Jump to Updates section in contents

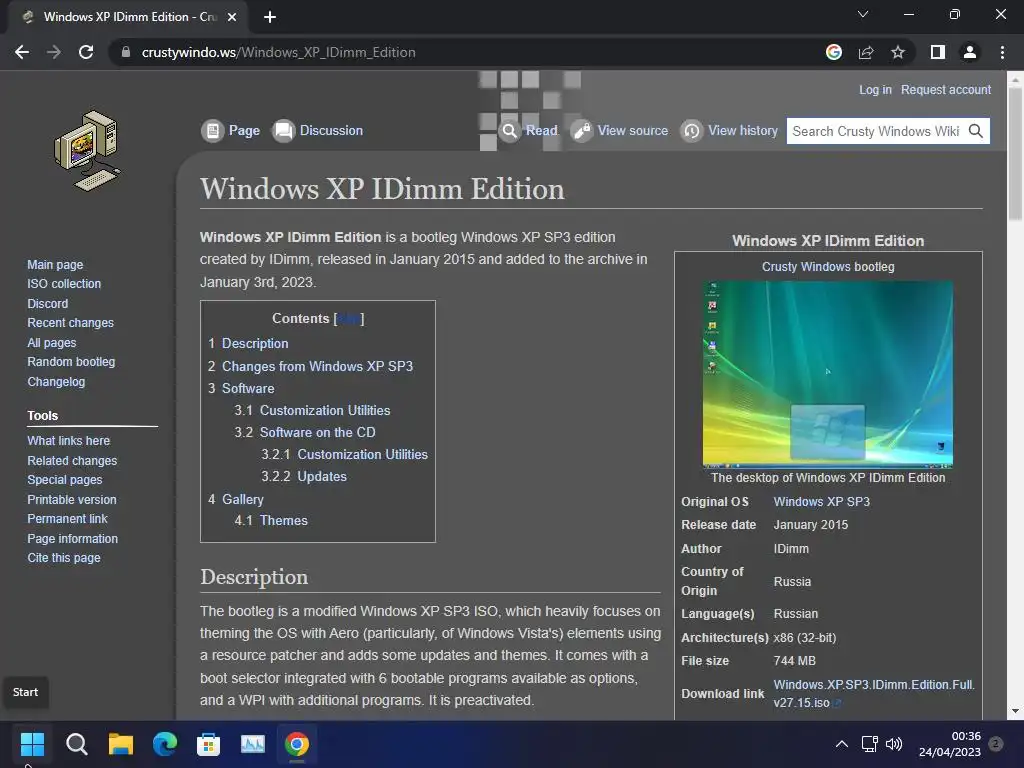(x=322, y=477)
